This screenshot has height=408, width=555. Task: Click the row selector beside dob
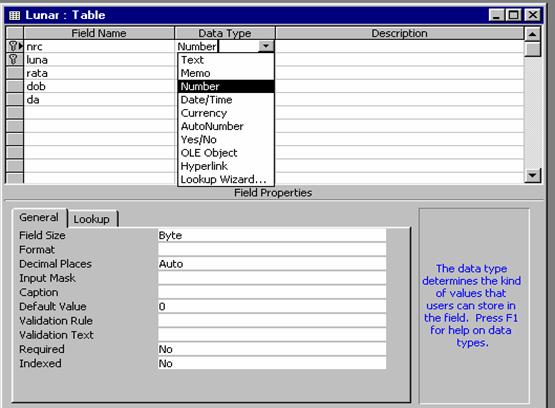[15, 86]
